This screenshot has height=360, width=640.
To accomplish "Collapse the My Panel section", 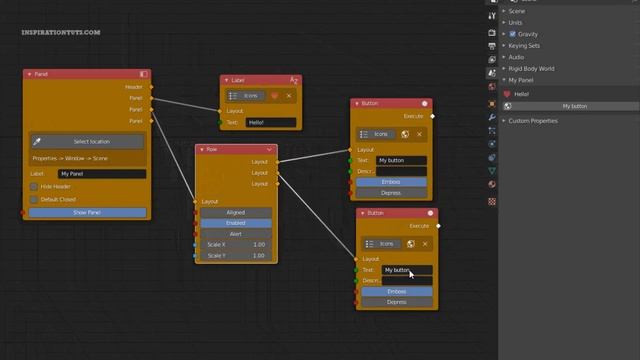I will 504,80.
